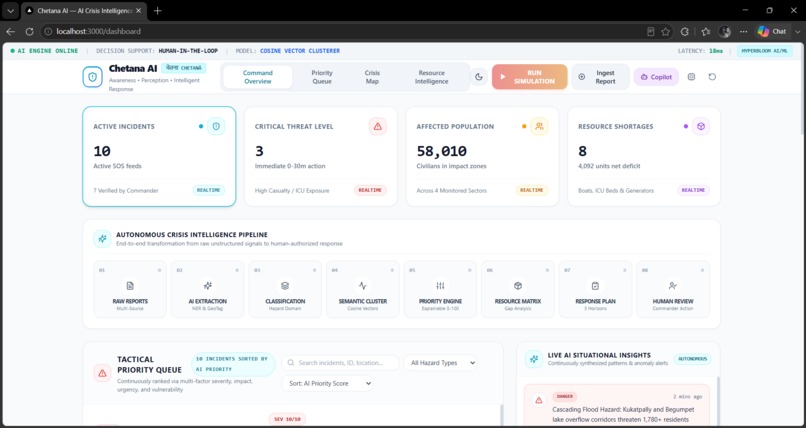Open the tab search chevron at the left end of the tab strip
The image size is (806, 428).
(x=10, y=11)
